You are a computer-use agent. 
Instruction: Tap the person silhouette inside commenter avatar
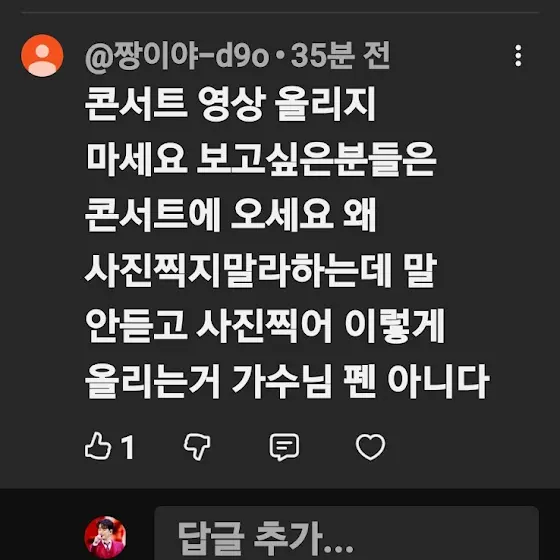pyautogui.click(x=42, y=60)
